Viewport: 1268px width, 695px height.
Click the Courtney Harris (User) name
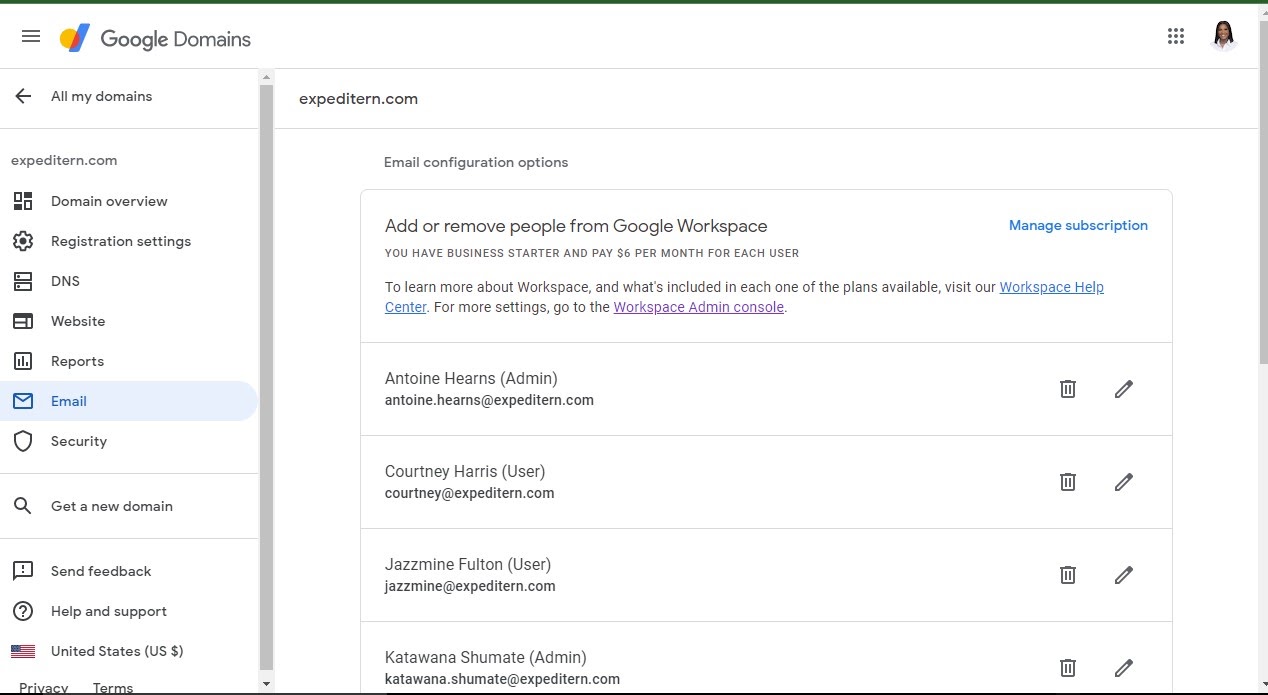click(465, 471)
